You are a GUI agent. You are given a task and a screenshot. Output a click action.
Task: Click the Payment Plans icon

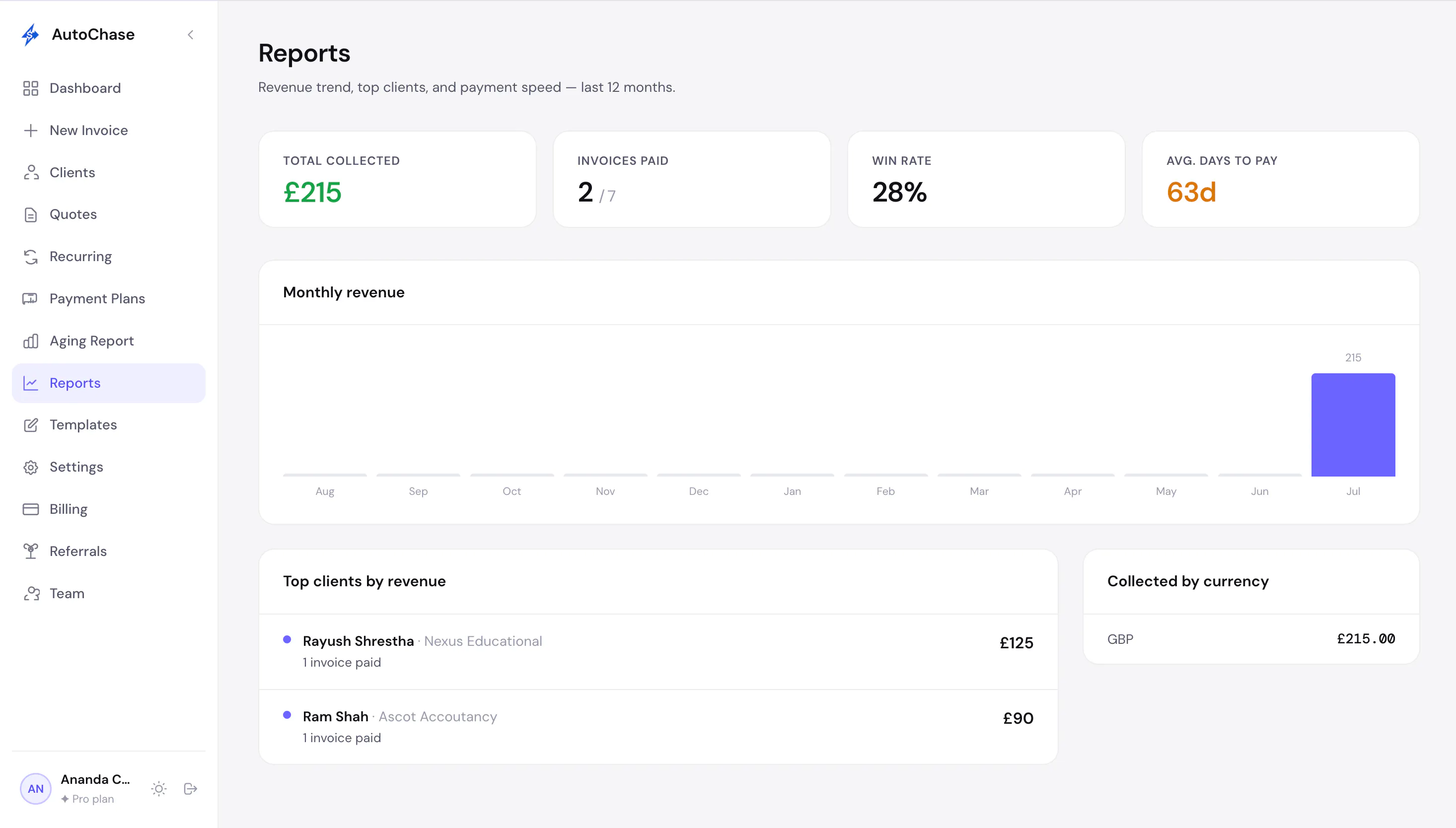(31, 298)
